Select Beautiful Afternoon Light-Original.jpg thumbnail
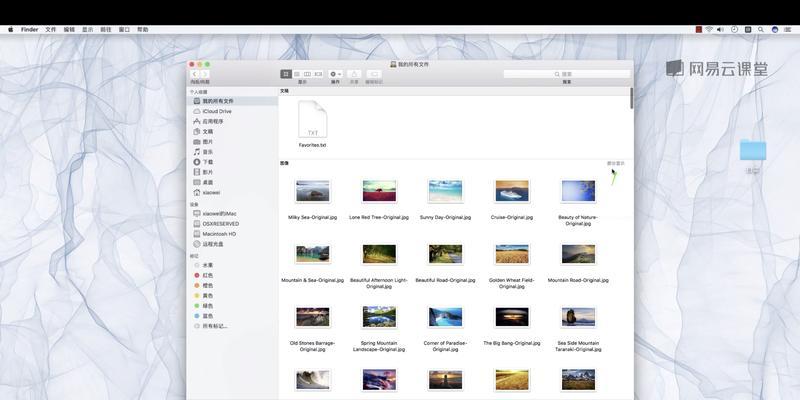Viewport: 800px width, 400px height. point(379,254)
